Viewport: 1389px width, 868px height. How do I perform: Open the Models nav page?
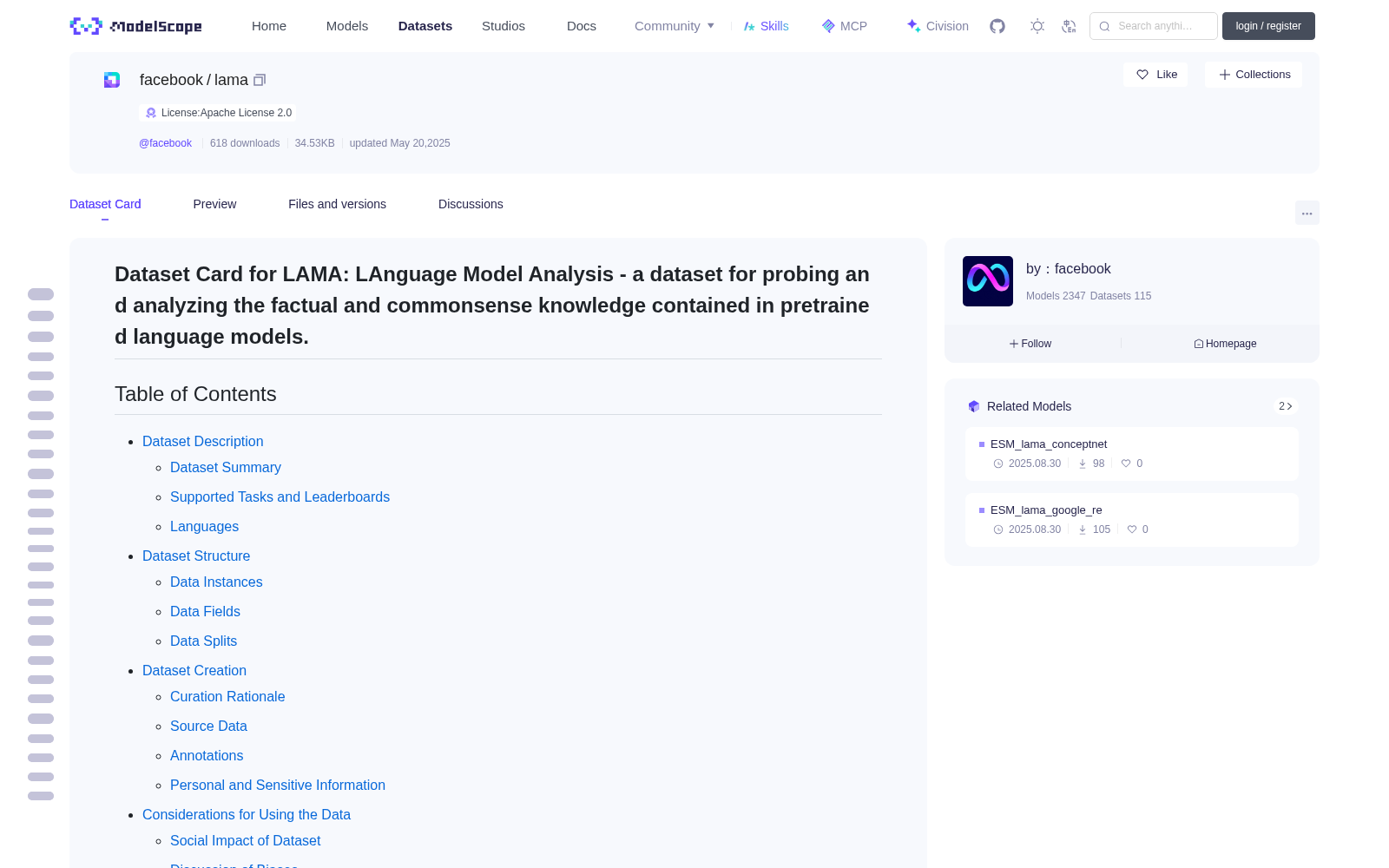point(347,26)
